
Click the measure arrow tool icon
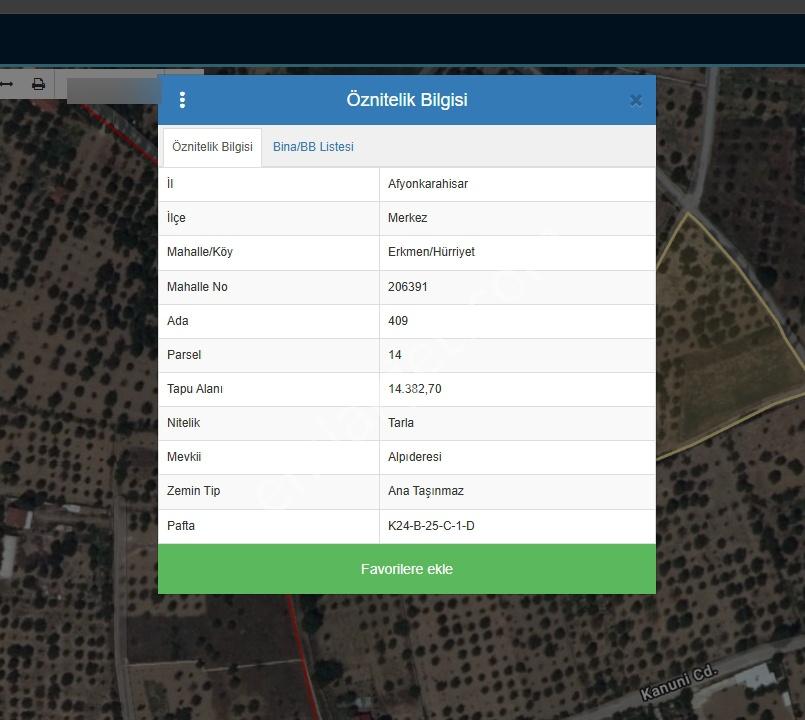[x=6, y=84]
